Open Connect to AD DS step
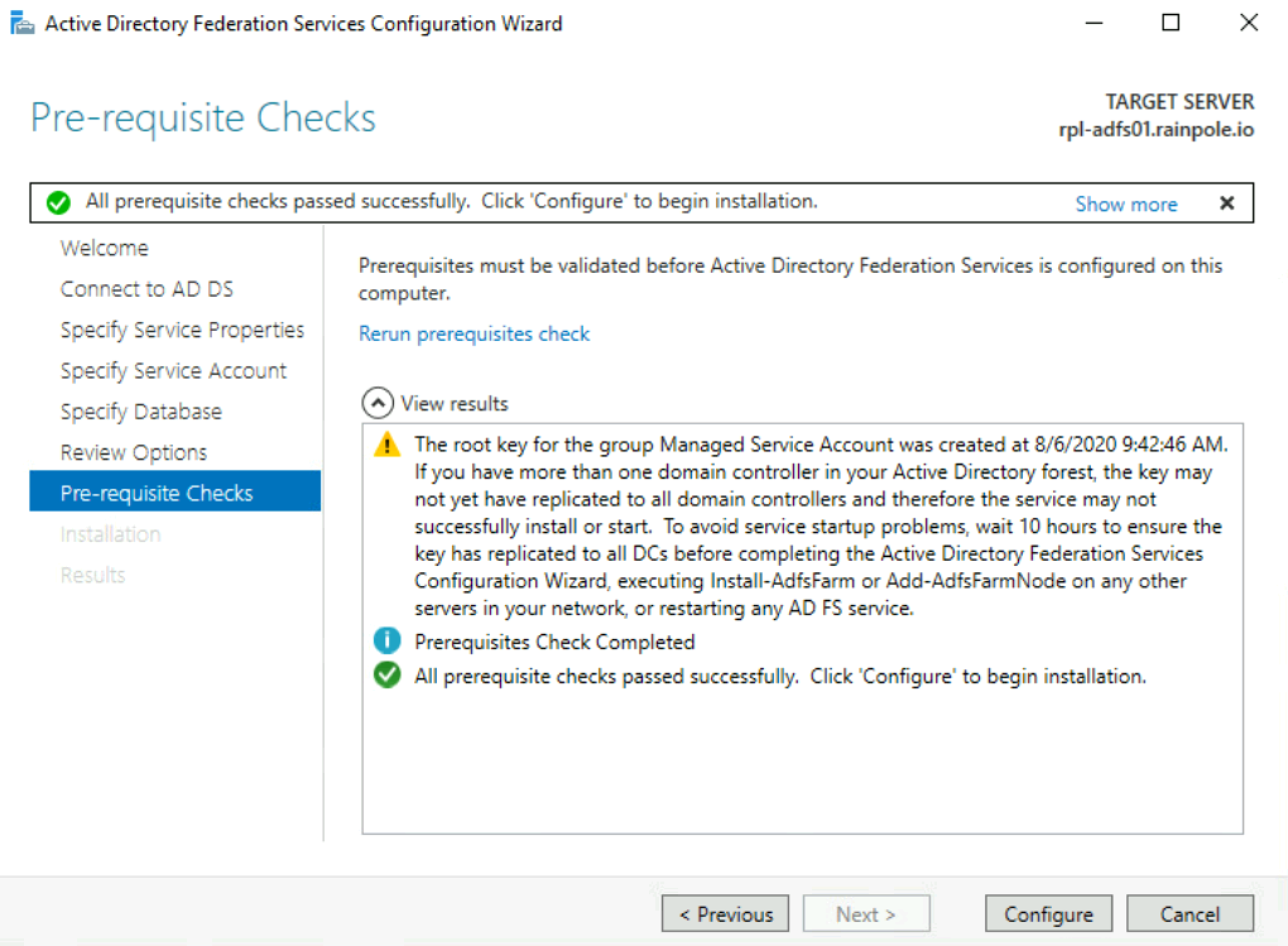The image size is (1288, 946). point(146,289)
